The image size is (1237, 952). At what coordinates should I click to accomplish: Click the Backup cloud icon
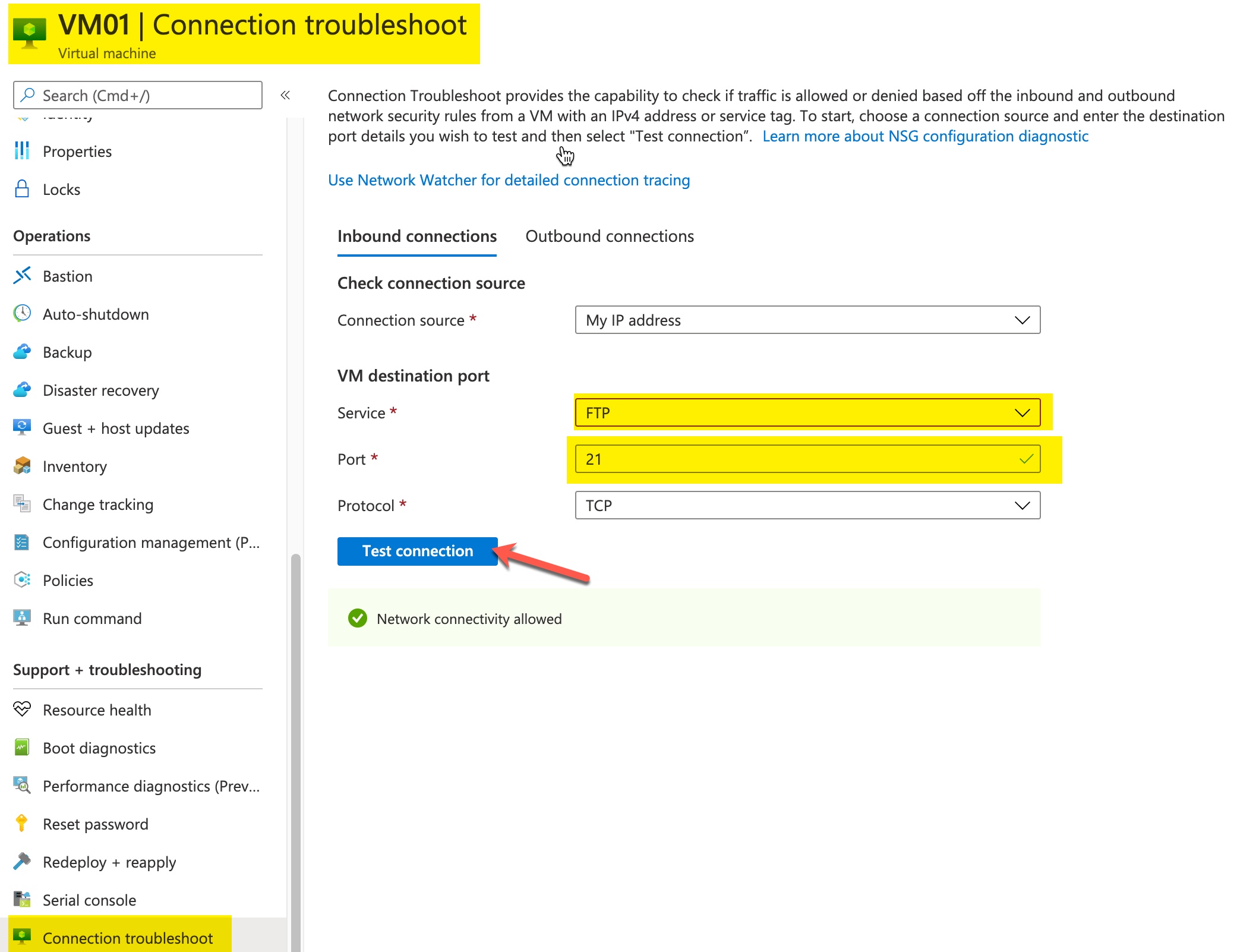click(x=22, y=352)
